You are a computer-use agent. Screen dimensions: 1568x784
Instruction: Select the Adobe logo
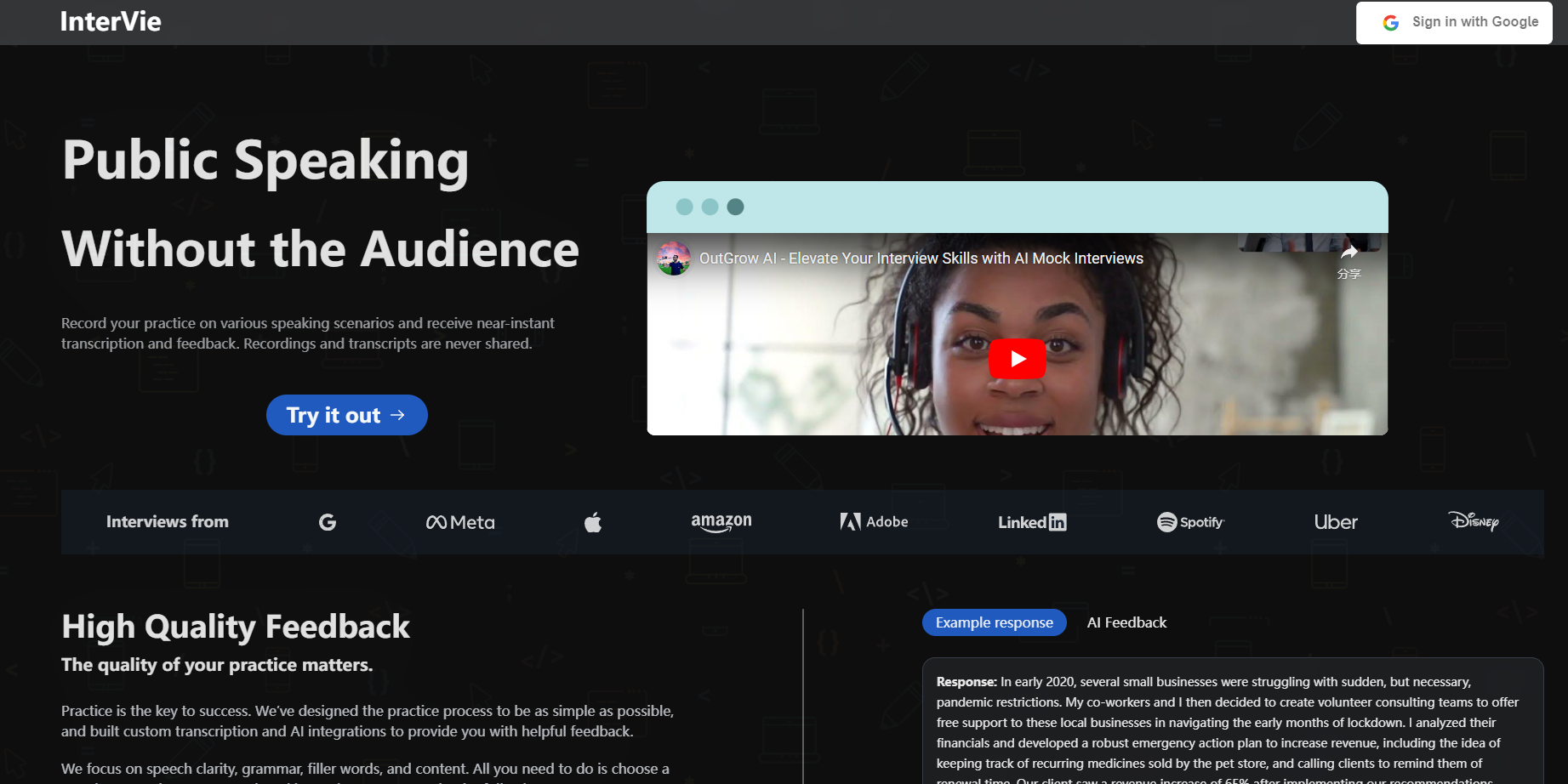pyautogui.click(x=875, y=521)
